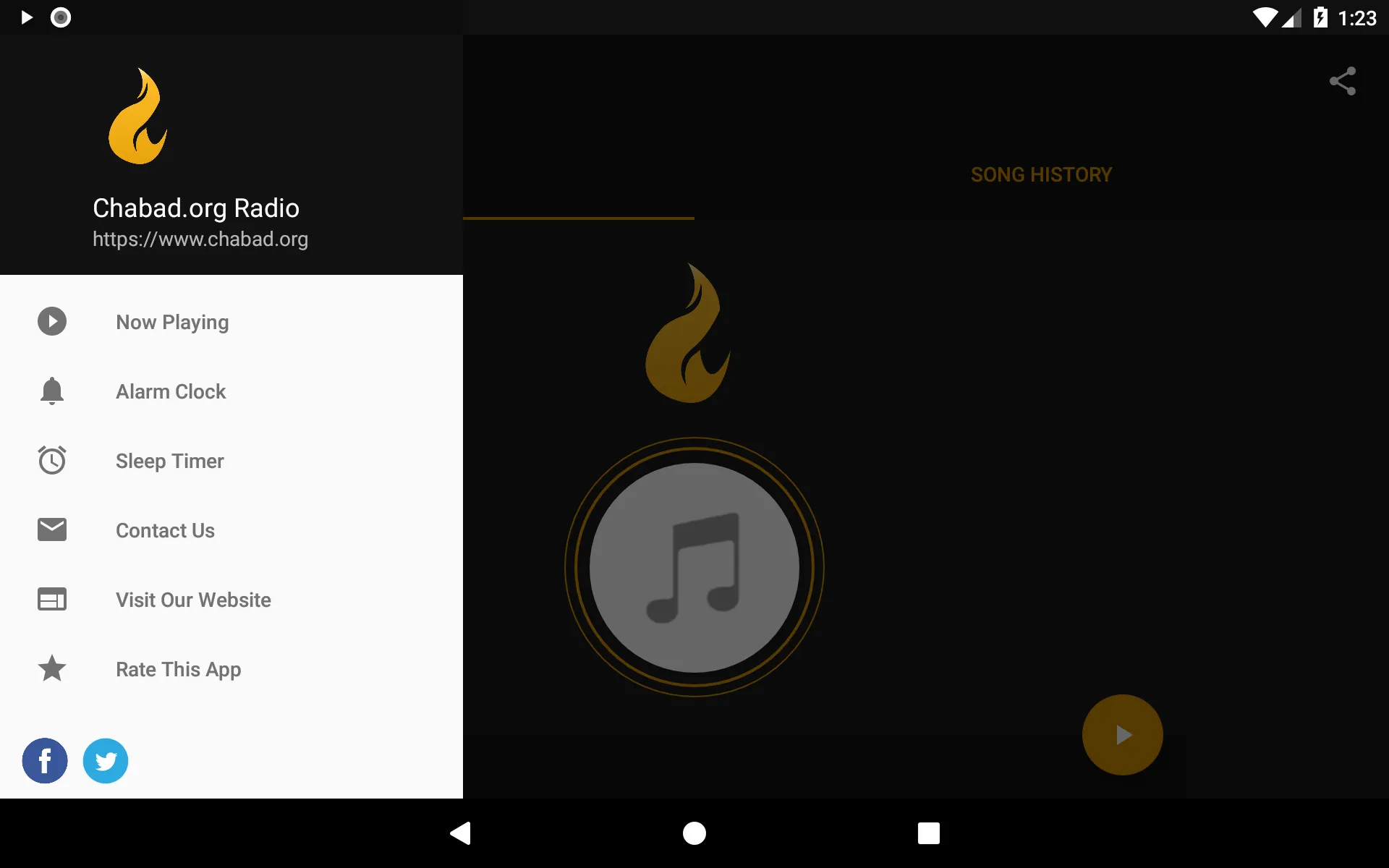Screen dimensions: 1389x868
Task: Click the music note album art icon
Action: (x=694, y=564)
